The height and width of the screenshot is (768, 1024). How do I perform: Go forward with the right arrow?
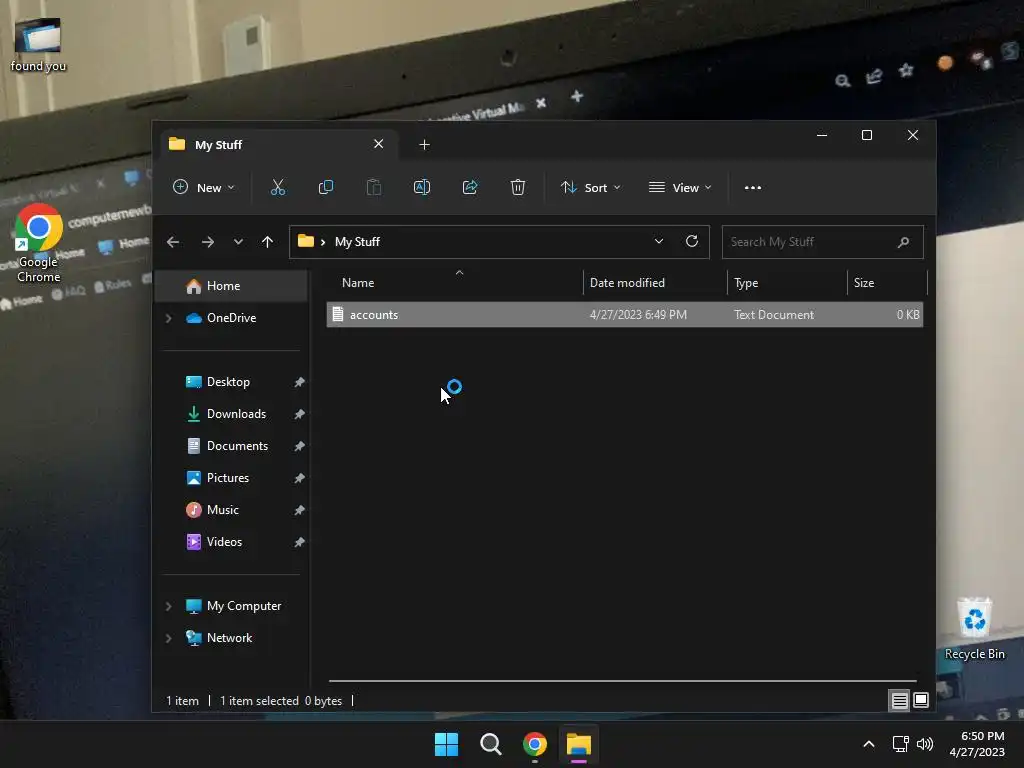pyautogui.click(x=208, y=242)
